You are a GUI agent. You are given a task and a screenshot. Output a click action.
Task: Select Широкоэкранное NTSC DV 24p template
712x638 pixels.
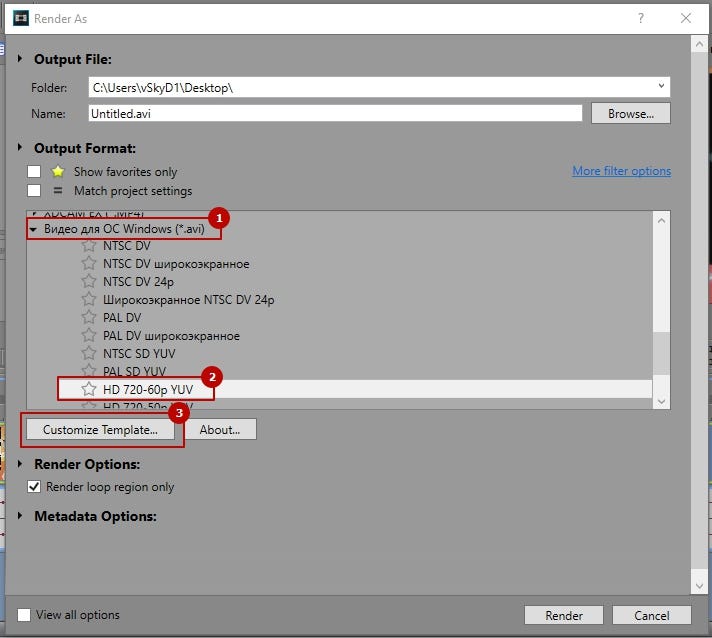tap(188, 300)
